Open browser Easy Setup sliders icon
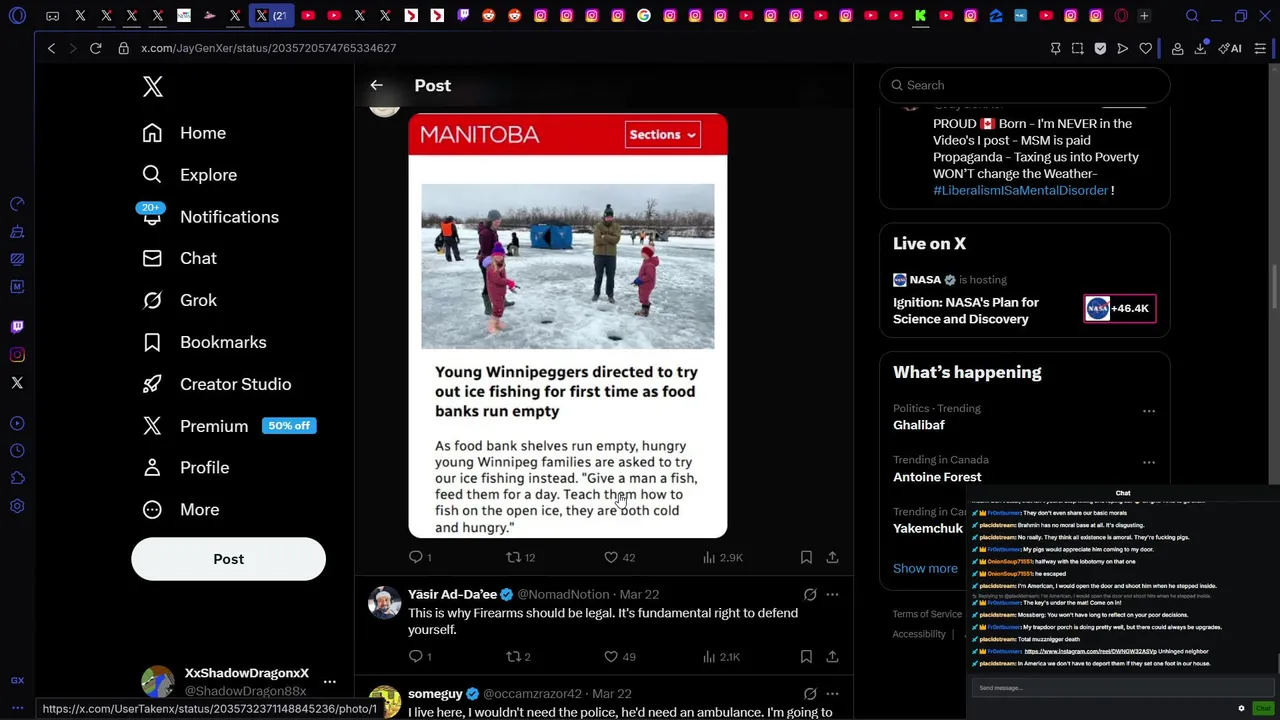Image resolution: width=1280 pixels, height=720 pixels. pos(1260,48)
